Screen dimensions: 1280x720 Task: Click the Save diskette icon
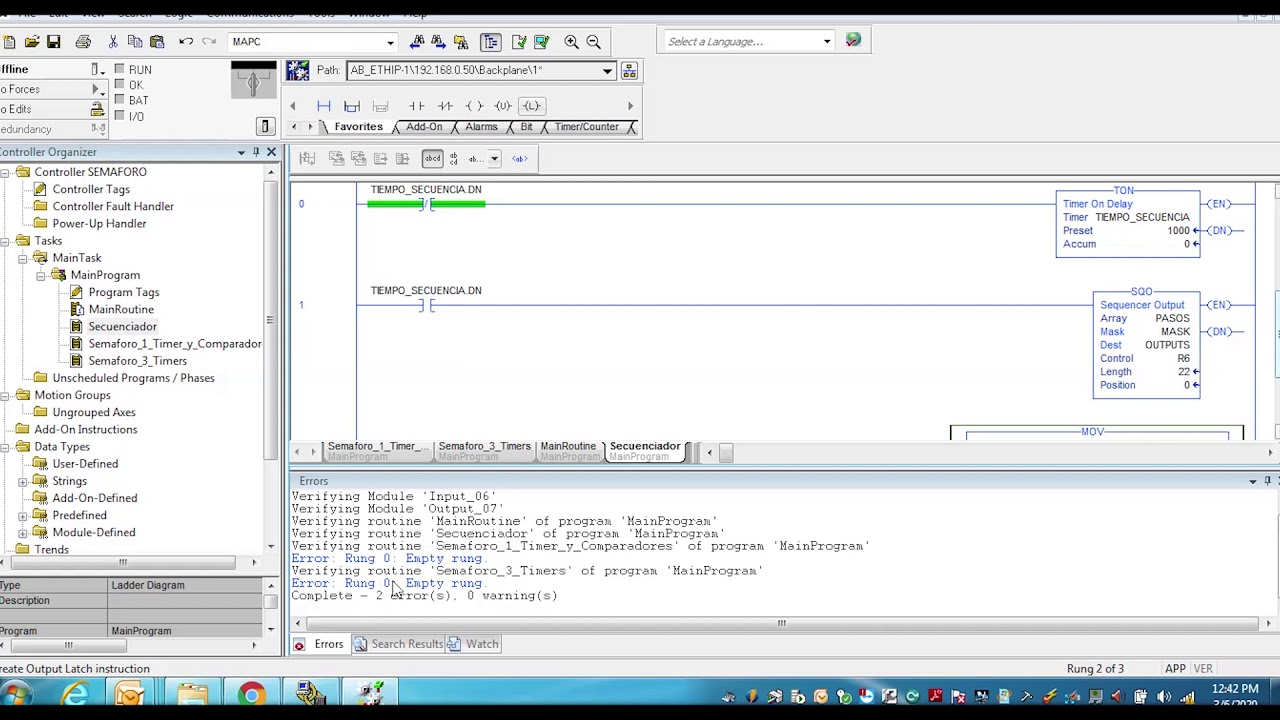(54, 42)
